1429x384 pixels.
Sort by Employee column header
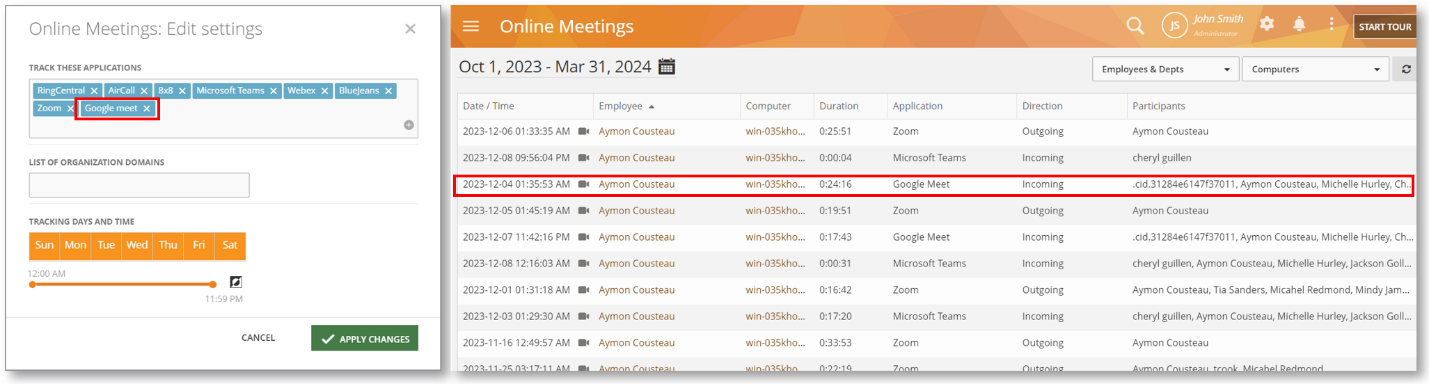click(x=621, y=106)
